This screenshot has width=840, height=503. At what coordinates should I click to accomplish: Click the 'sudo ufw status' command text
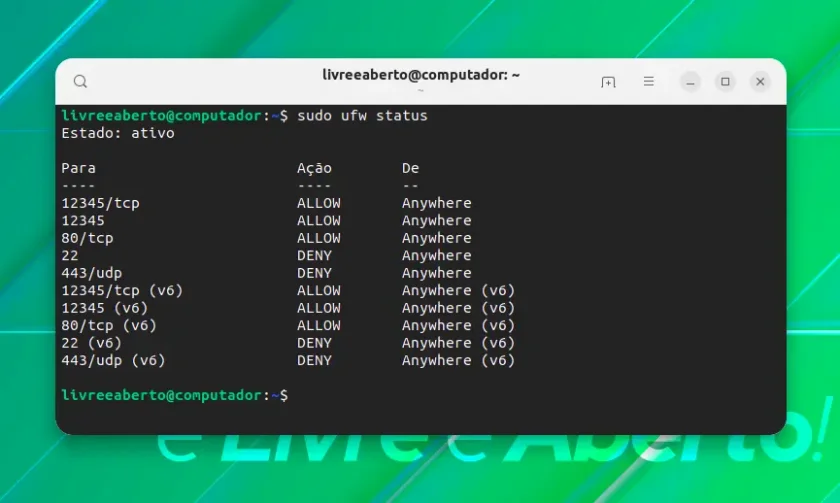(362, 116)
